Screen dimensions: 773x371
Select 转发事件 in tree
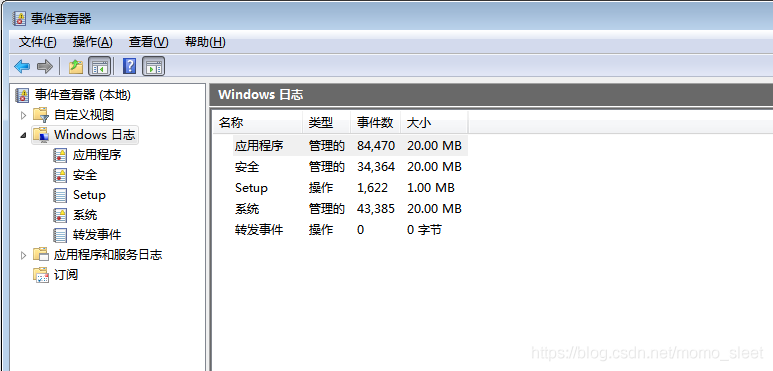coord(97,235)
